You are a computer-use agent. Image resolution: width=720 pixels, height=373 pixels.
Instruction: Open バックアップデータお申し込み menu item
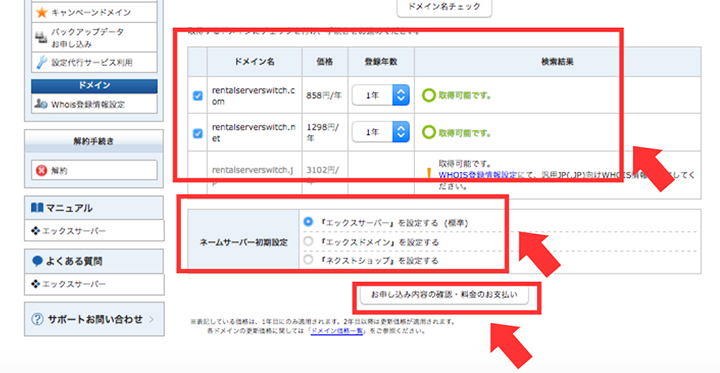click(x=94, y=38)
